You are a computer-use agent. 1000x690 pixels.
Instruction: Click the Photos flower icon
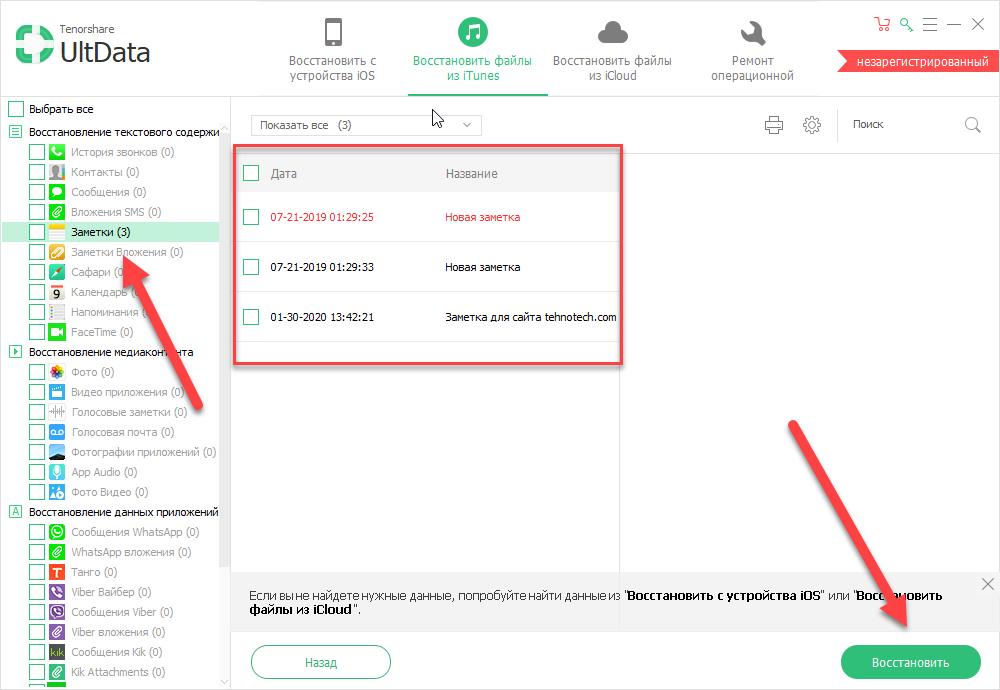coord(57,372)
